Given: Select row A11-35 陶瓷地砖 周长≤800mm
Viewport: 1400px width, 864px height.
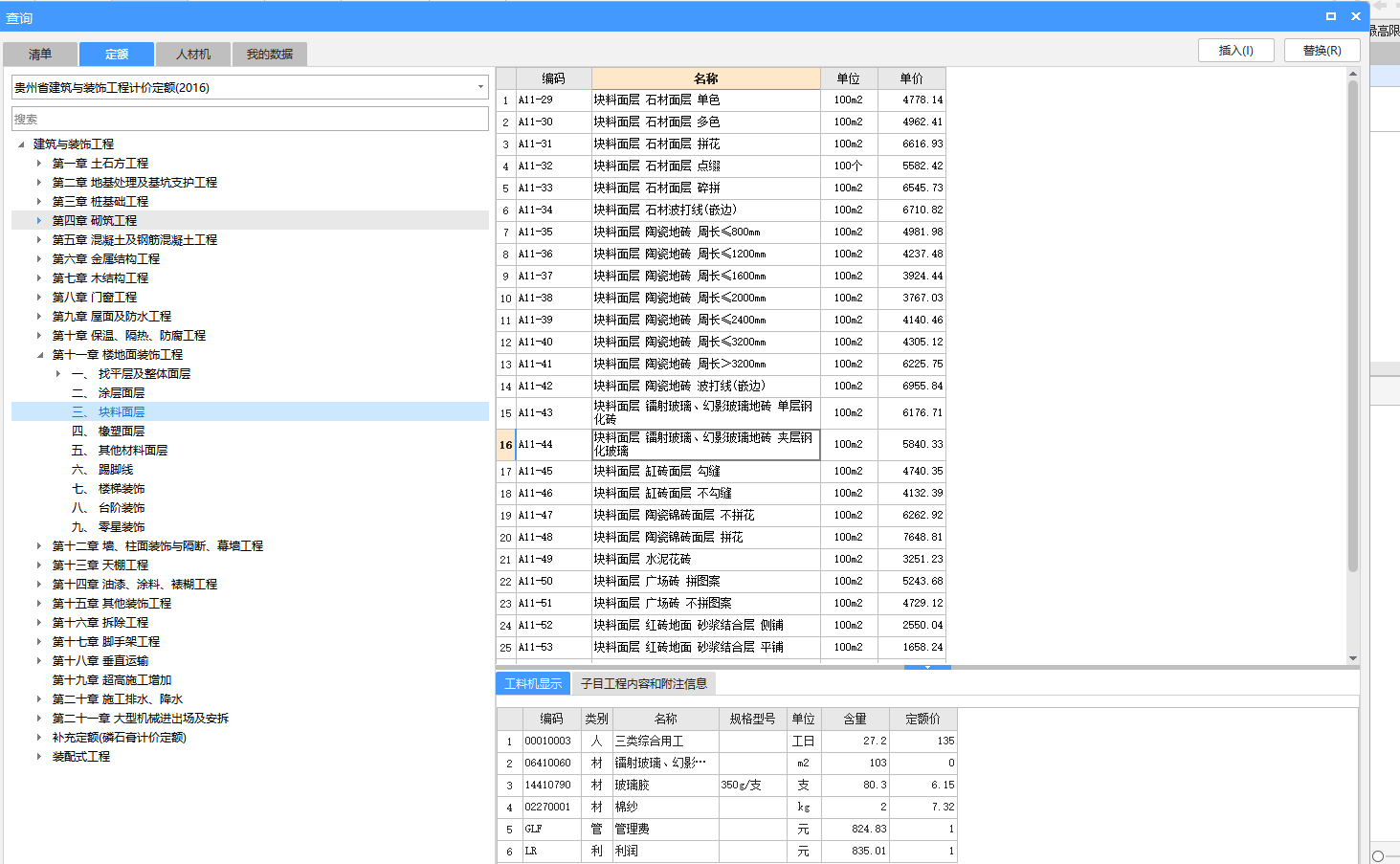Looking at the screenshot, I should [722, 232].
